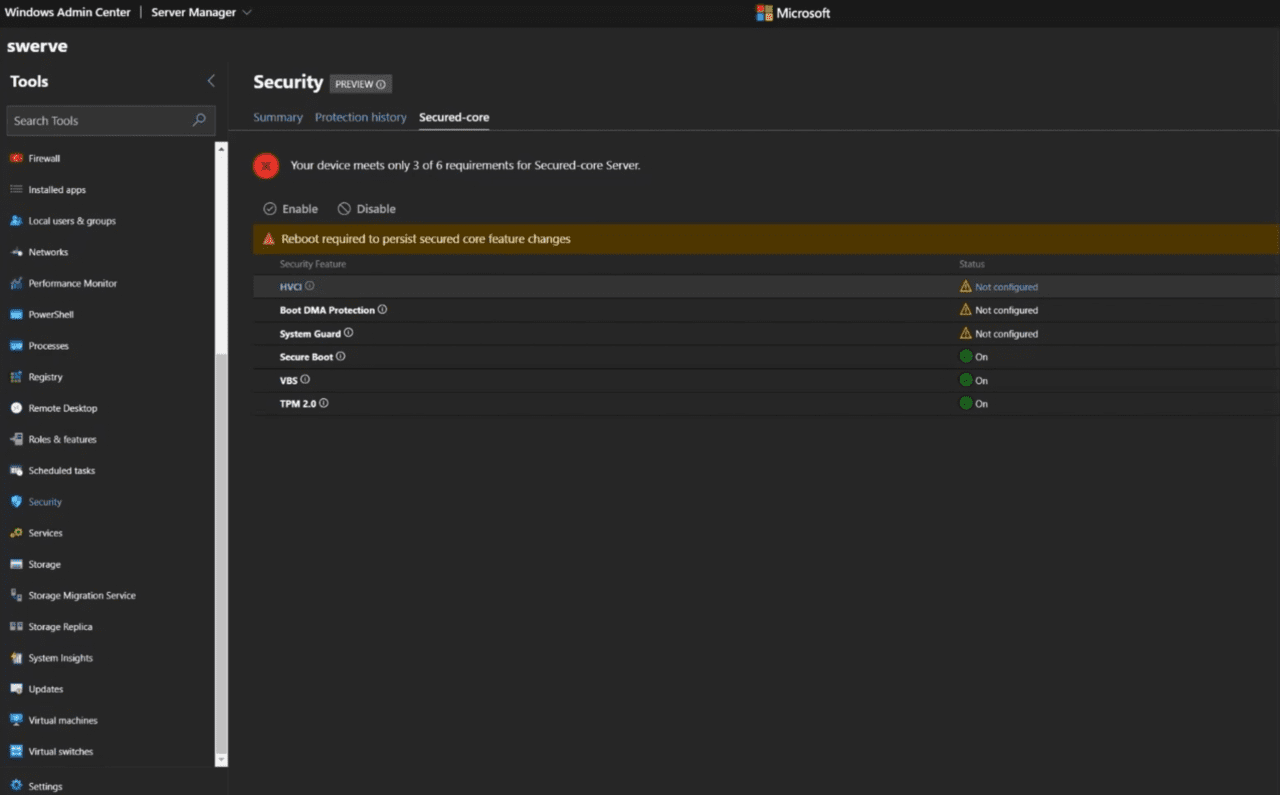The height and width of the screenshot is (795, 1280).
Task: Select the HVCI feature row
Action: pos(766,286)
